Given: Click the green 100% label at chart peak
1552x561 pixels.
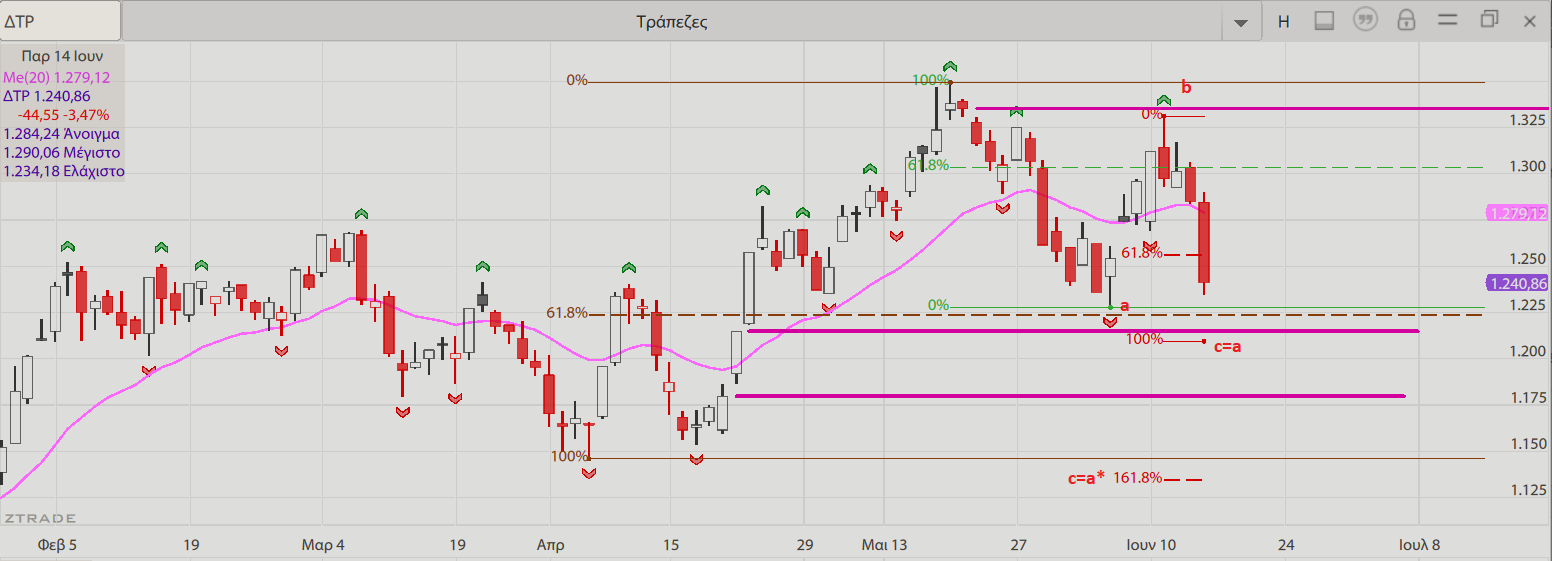Looking at the screenshot, I should pyautogui.click(x=930, y=80).
